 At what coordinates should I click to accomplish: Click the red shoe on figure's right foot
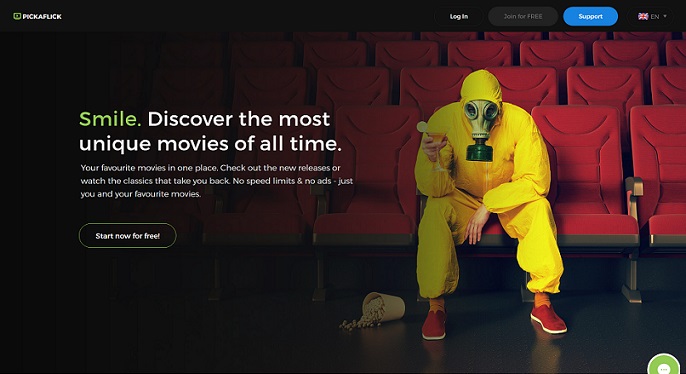434,324
